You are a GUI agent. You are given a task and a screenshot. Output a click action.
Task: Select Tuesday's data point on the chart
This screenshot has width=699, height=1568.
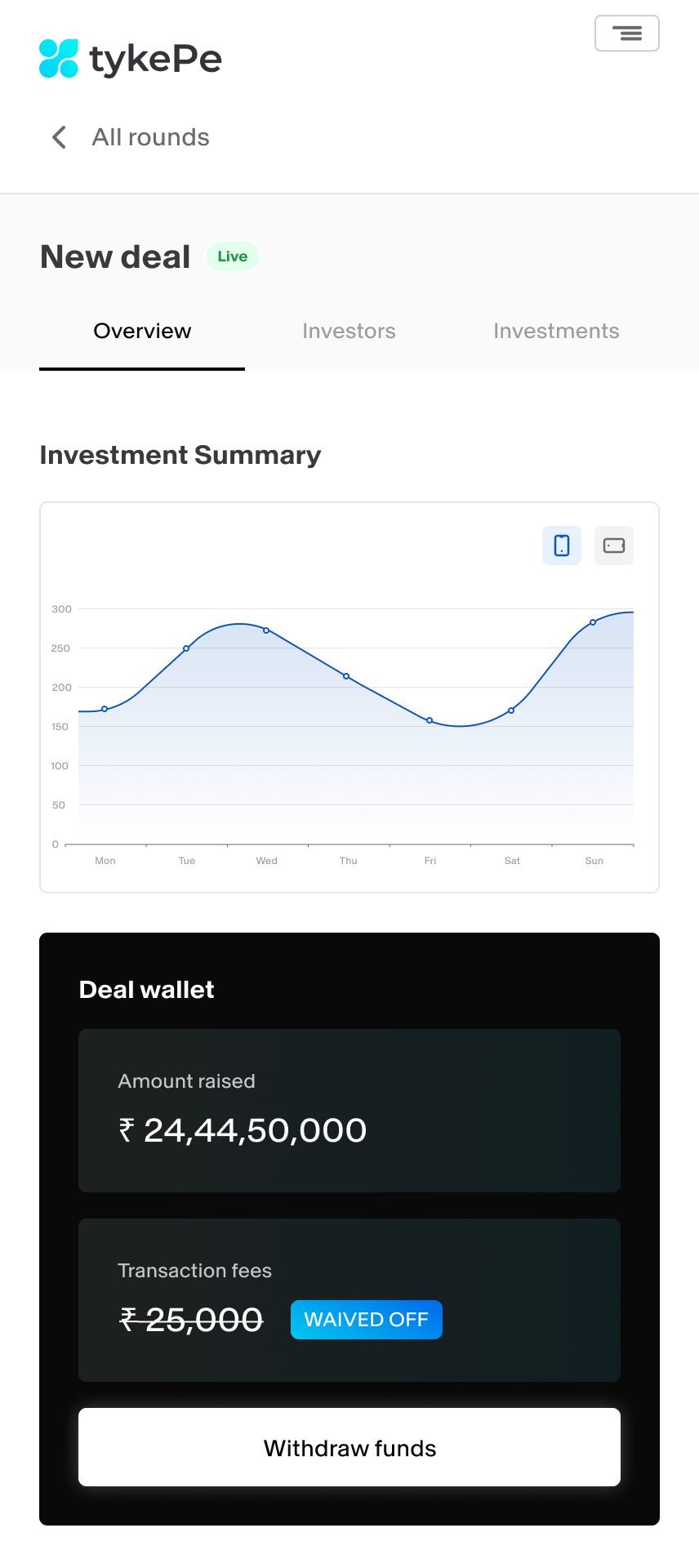(x=186, y=648)
